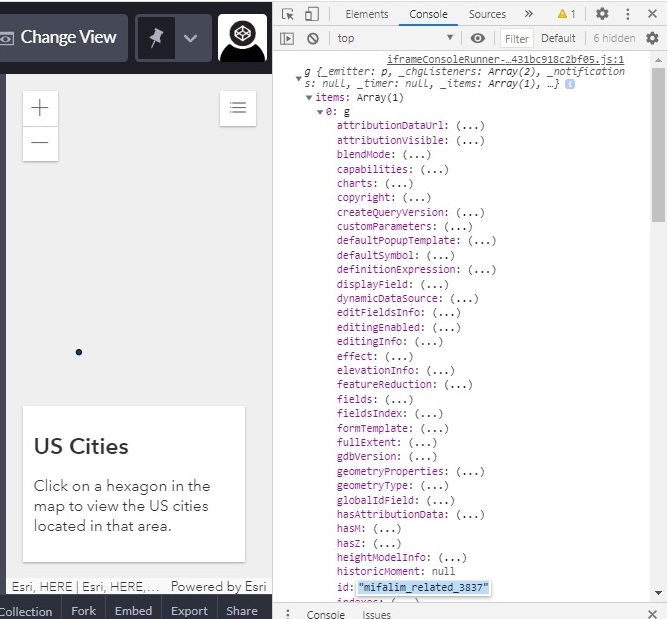The height and width of the screenshot is (619, 668).
Task: Toggle live expression eye icon
Action: [x=478, y=38]
